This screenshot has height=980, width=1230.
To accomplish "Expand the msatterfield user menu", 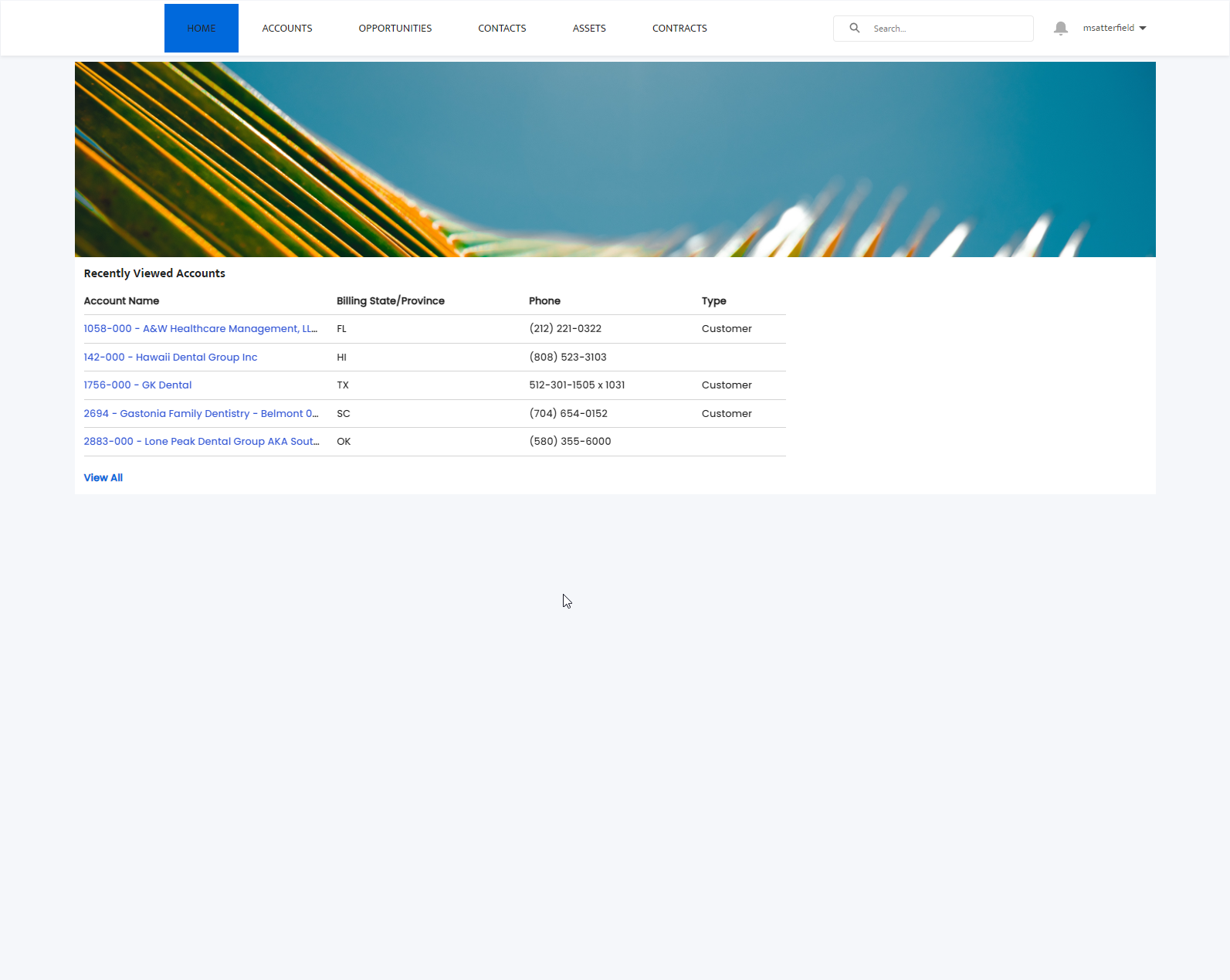I will (x=1114, y=28).
